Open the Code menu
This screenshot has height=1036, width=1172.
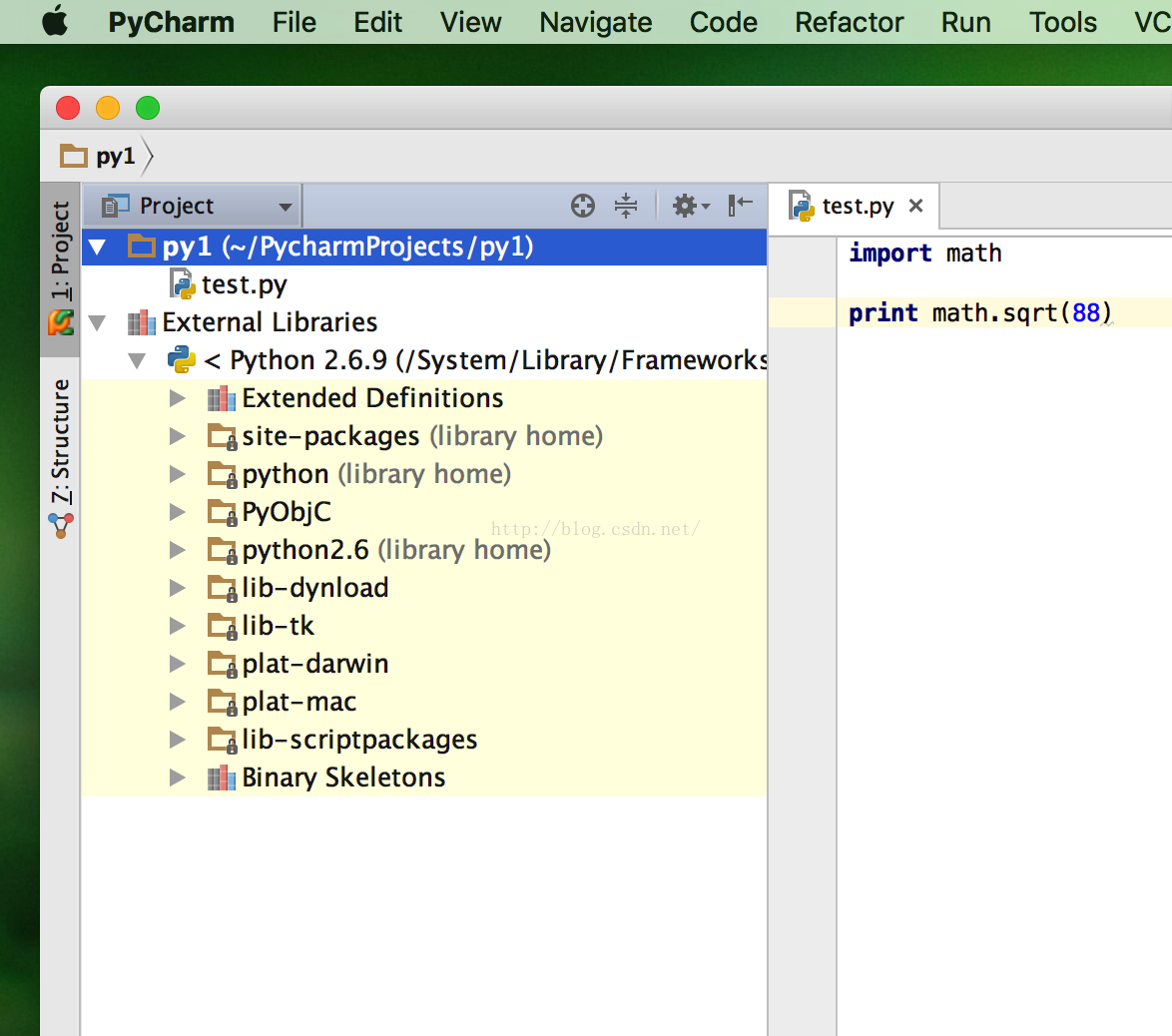coord(723,22)
